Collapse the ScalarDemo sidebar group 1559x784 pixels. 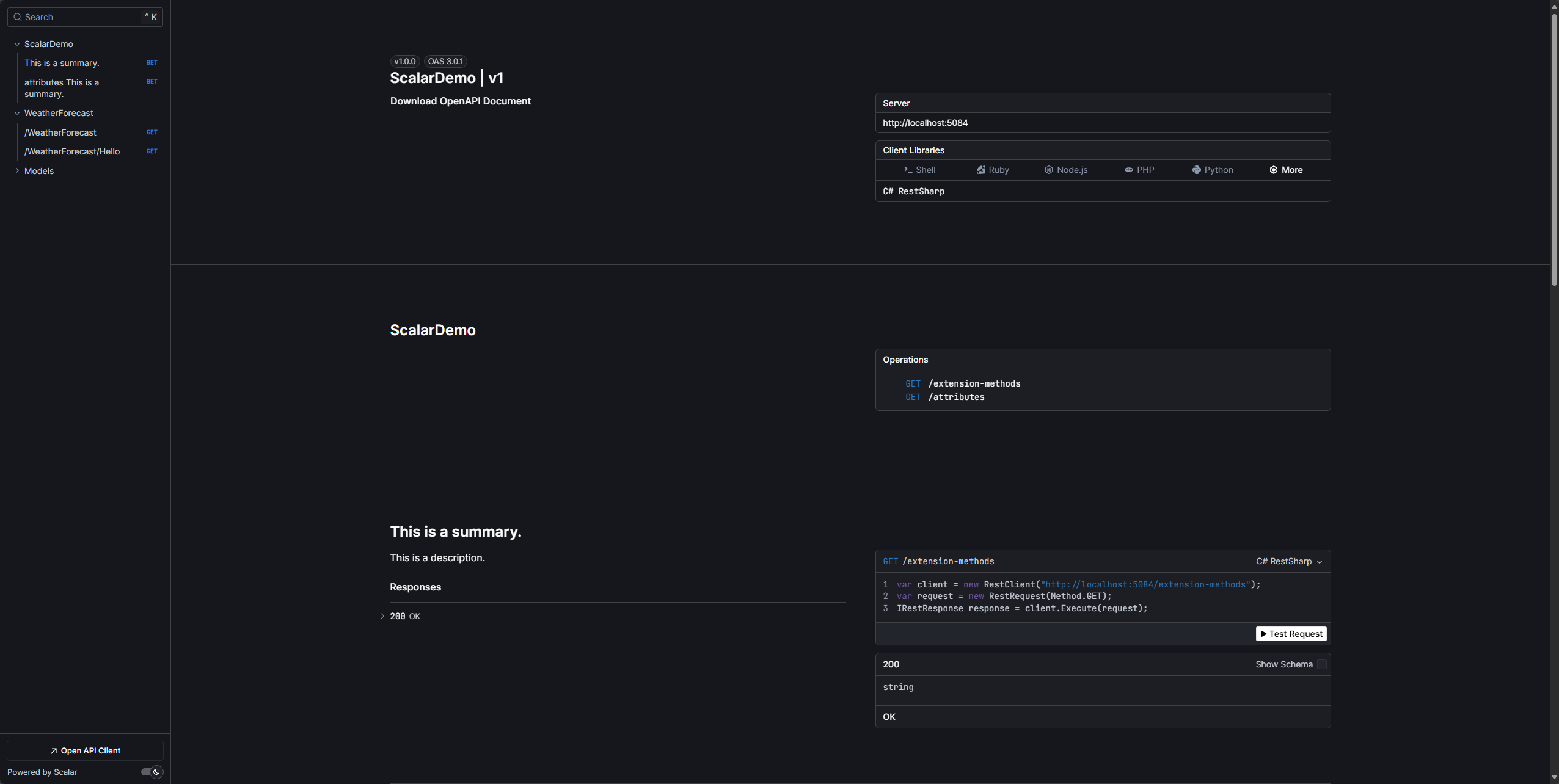pyautogui.click(x=17, y=44)
